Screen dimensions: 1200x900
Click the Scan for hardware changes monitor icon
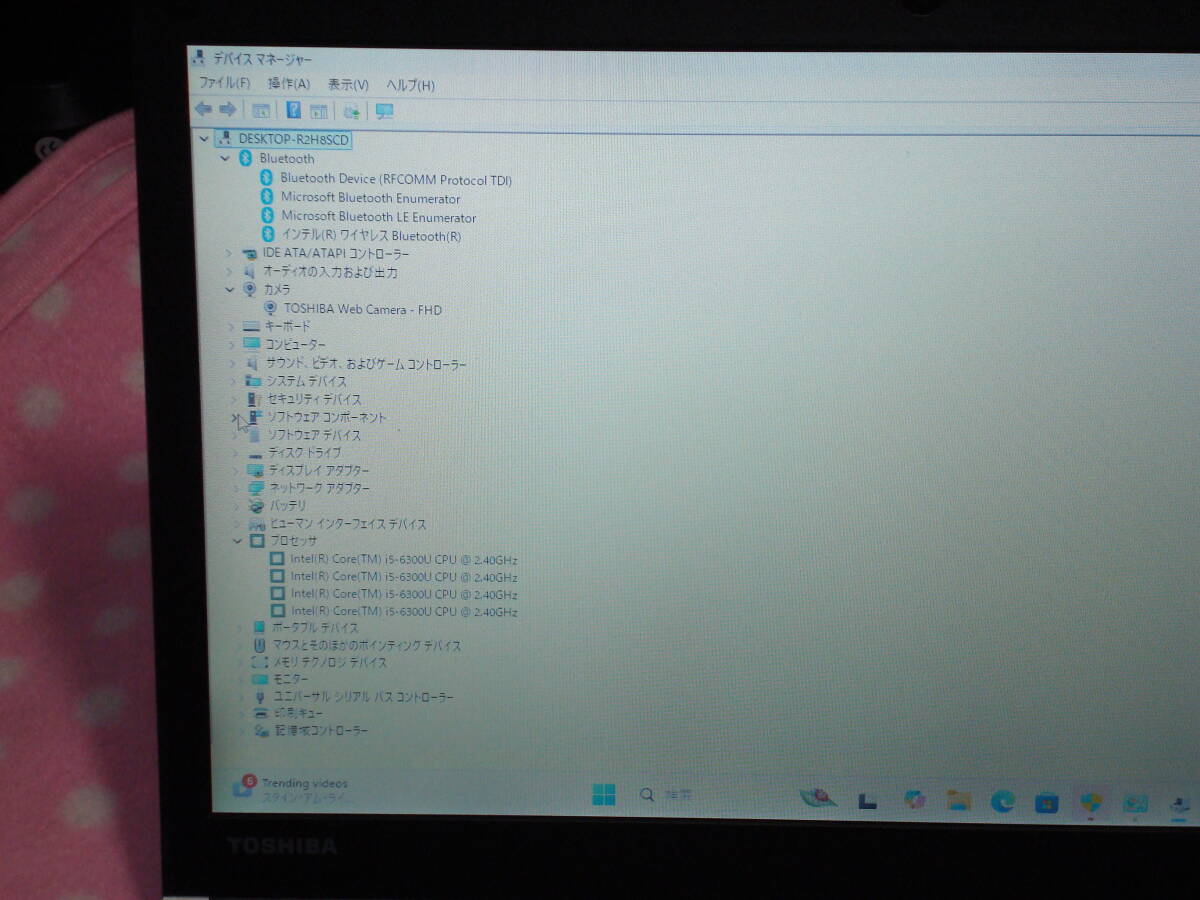click(385, 111)
